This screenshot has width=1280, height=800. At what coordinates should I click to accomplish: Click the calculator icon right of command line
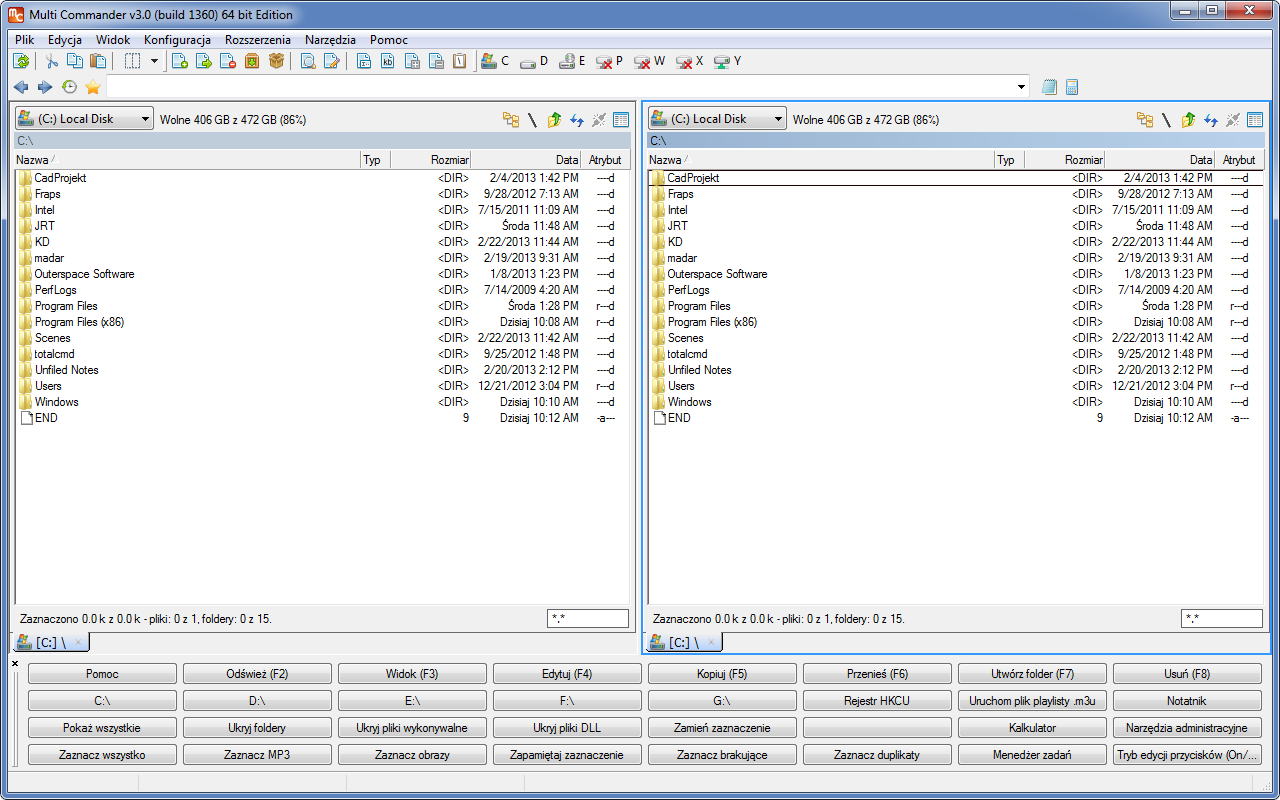point(1072,87)
